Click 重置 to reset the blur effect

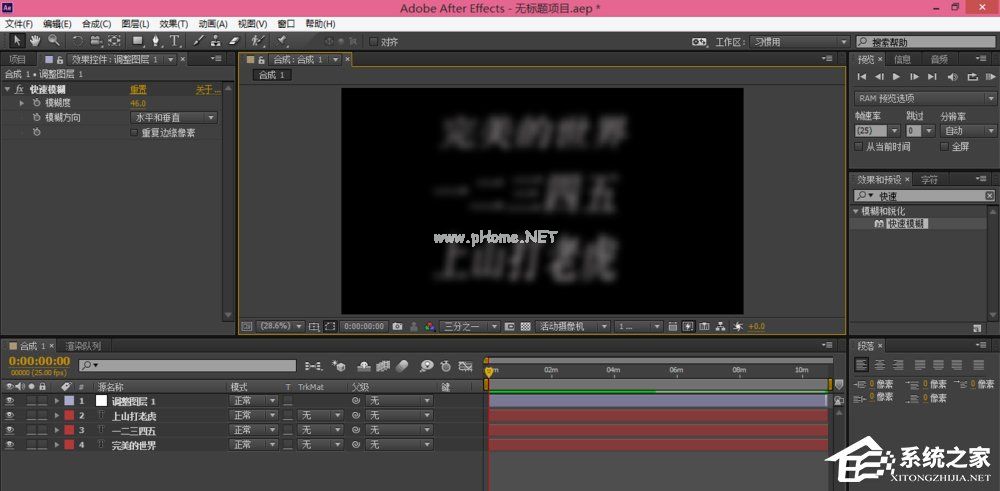pos(138,89)
